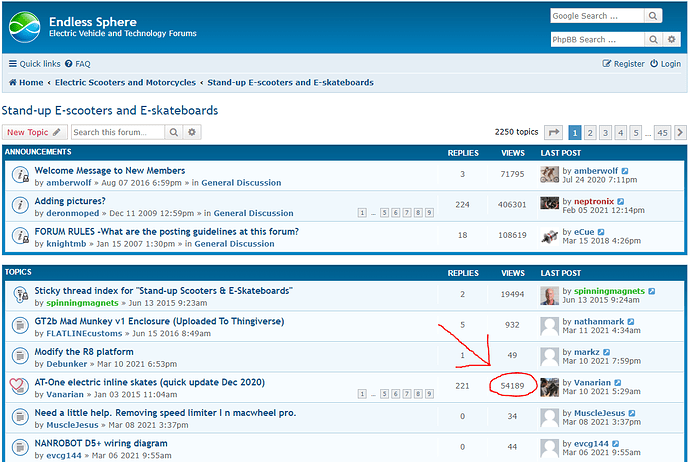This screenshot has width=690, height=462.
Task: Submit PhpBB Search with magnifier button
Action: point(653,40)
